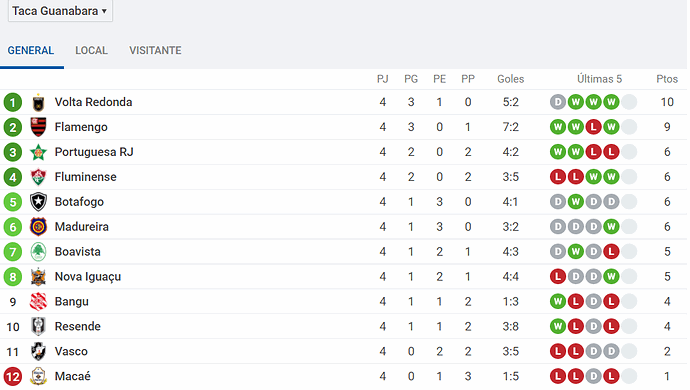The image size is (690, 390).
Task: Click the red position 12 badge
Action: 13,377
